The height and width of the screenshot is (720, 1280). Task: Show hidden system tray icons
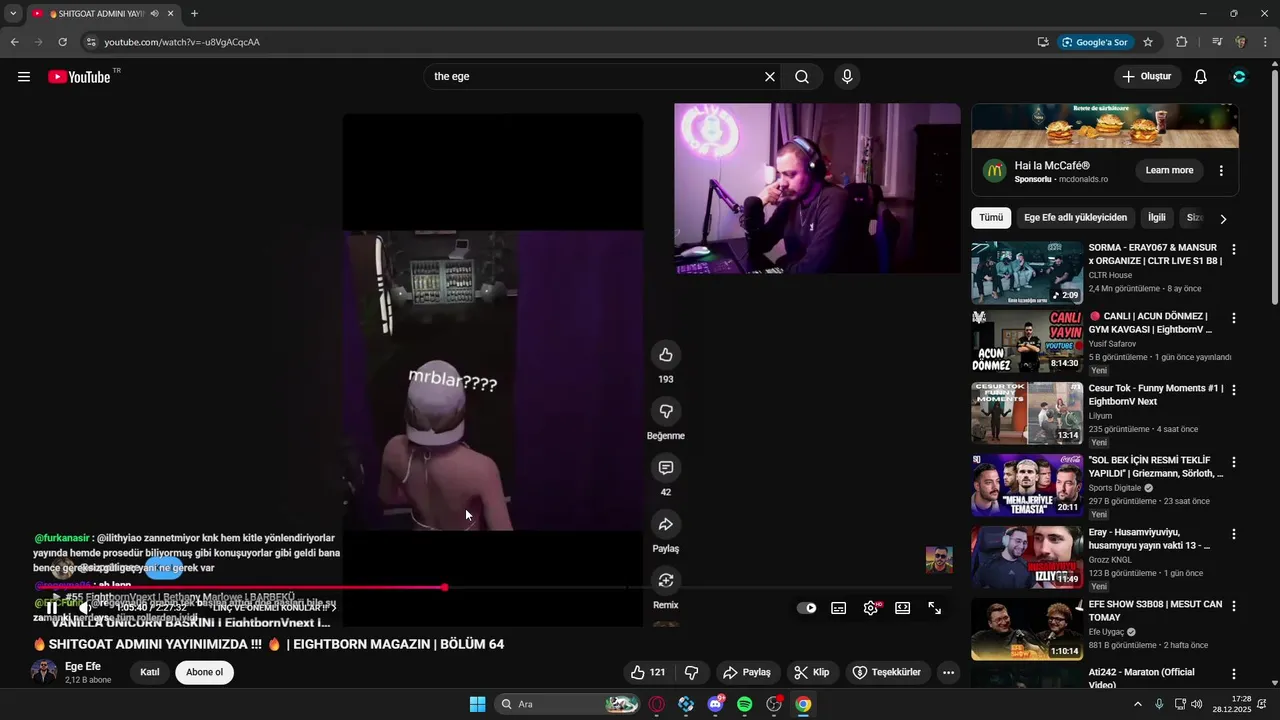1138,704
